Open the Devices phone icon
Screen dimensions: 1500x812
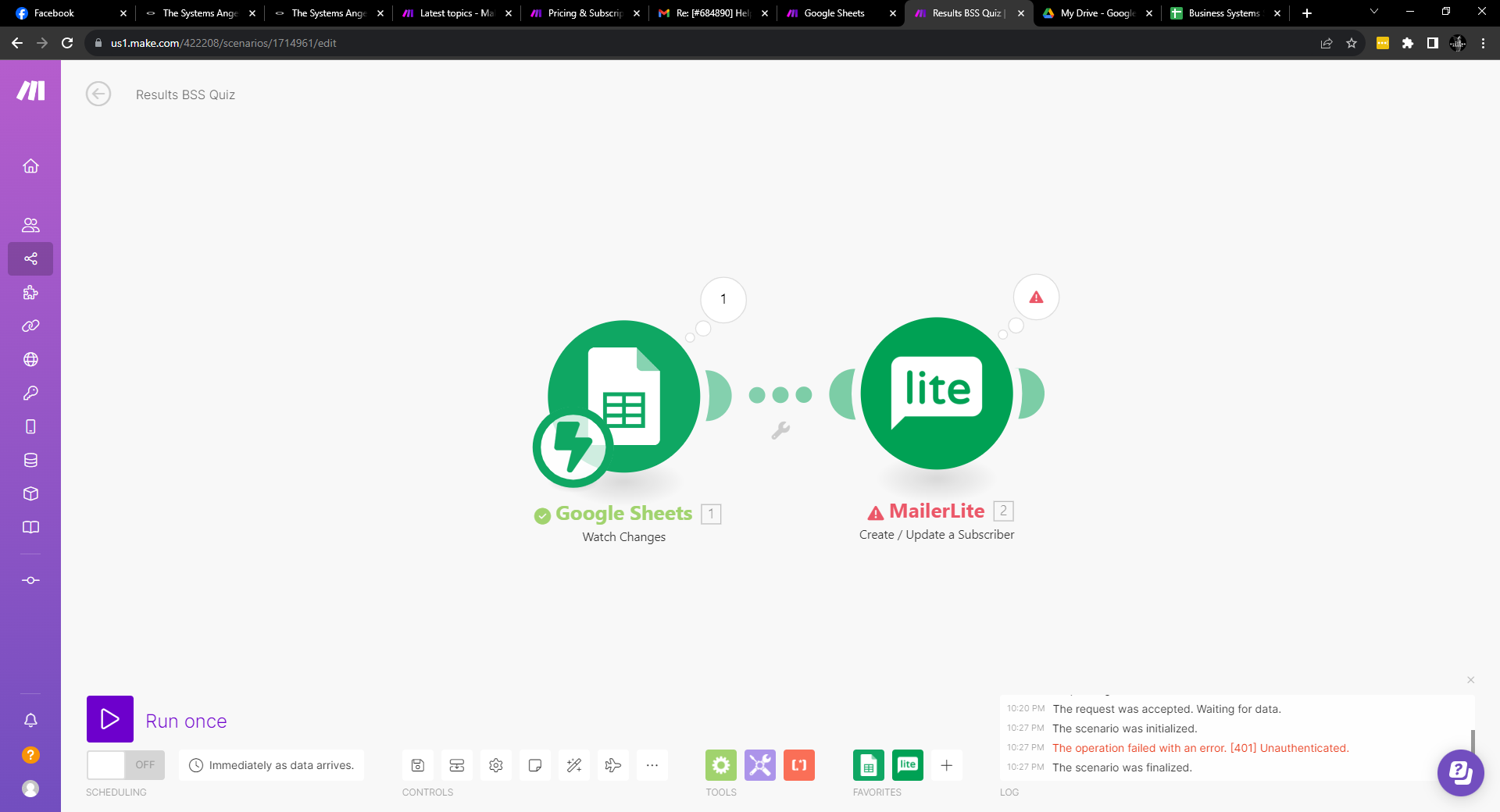pos(30,426)
